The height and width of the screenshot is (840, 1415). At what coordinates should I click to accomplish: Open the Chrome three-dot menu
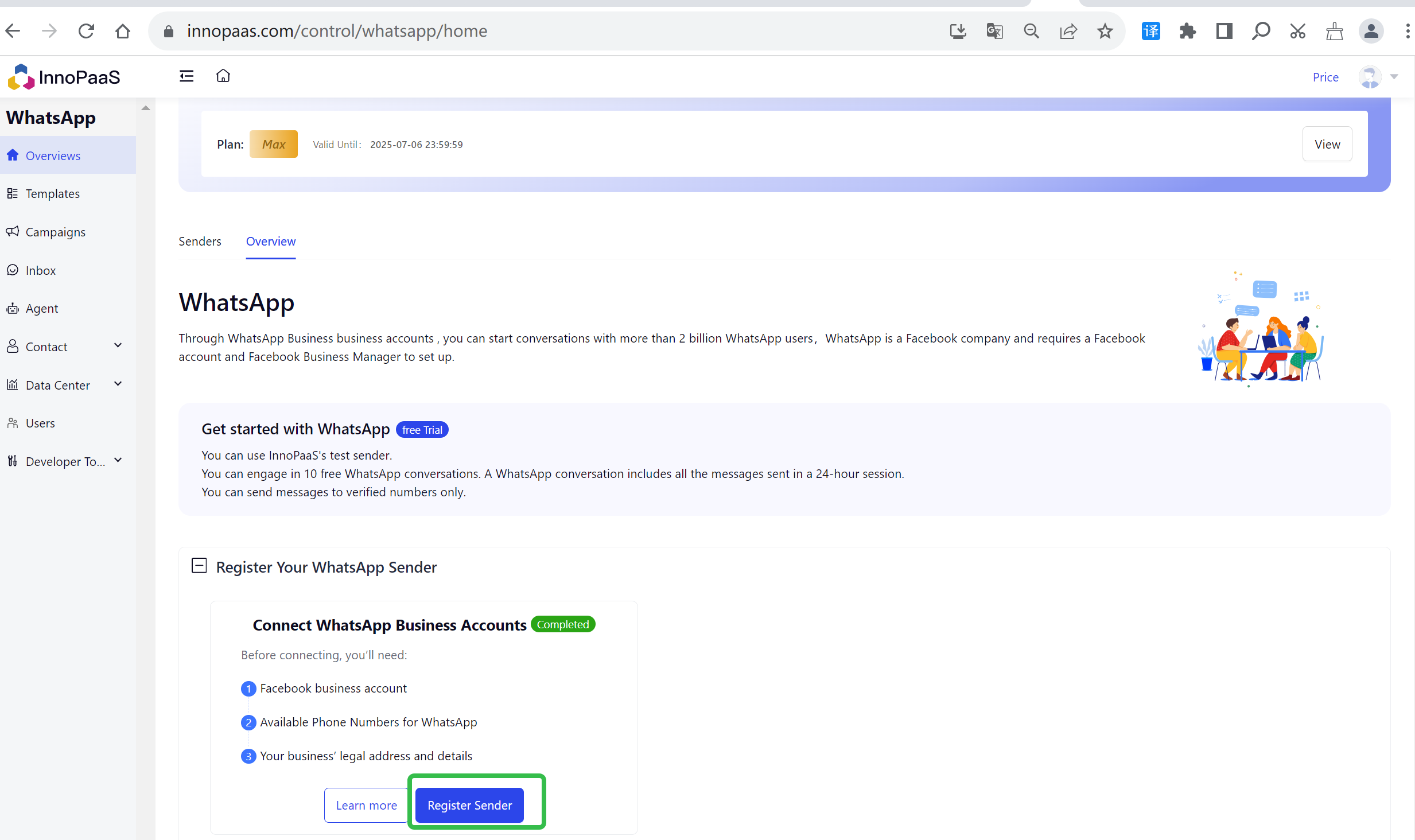1407,31
